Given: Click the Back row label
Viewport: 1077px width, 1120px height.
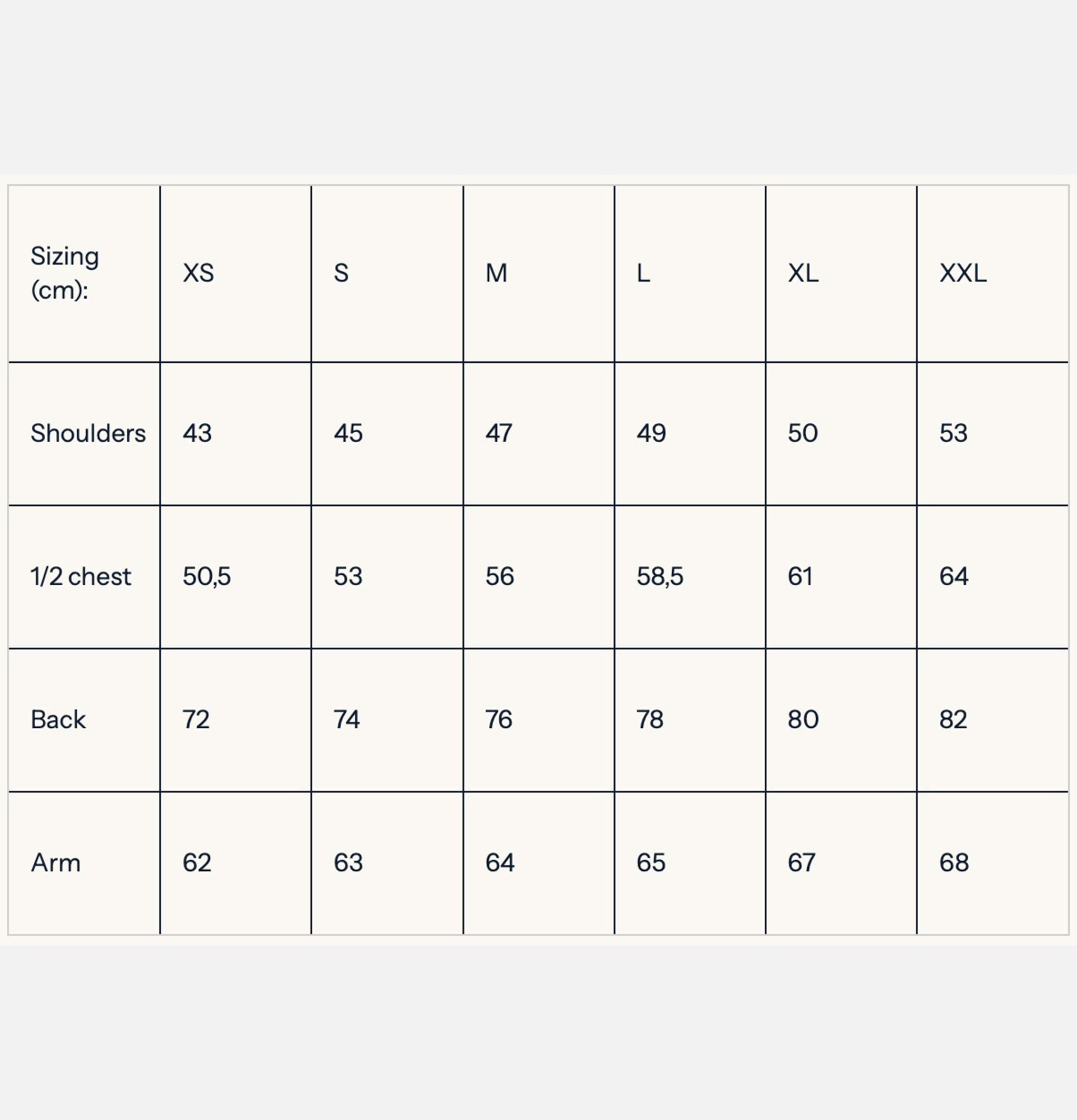Looking at the screenshot, I should (x=58, y=719).
